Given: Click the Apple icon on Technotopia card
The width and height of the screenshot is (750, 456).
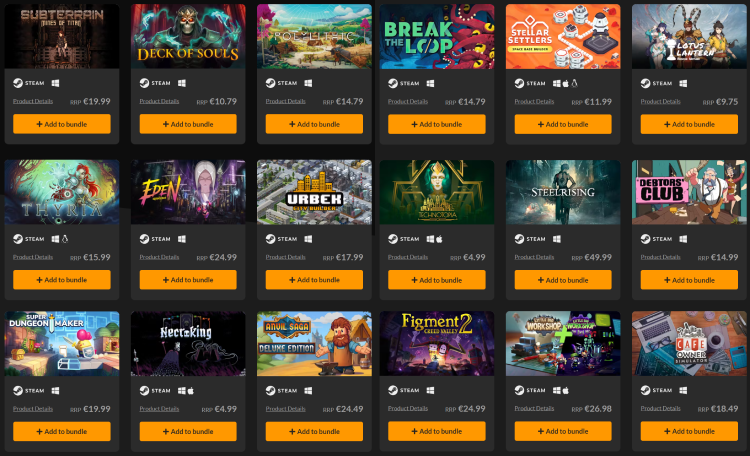Looking at the screenshot, I should point(439,239).
